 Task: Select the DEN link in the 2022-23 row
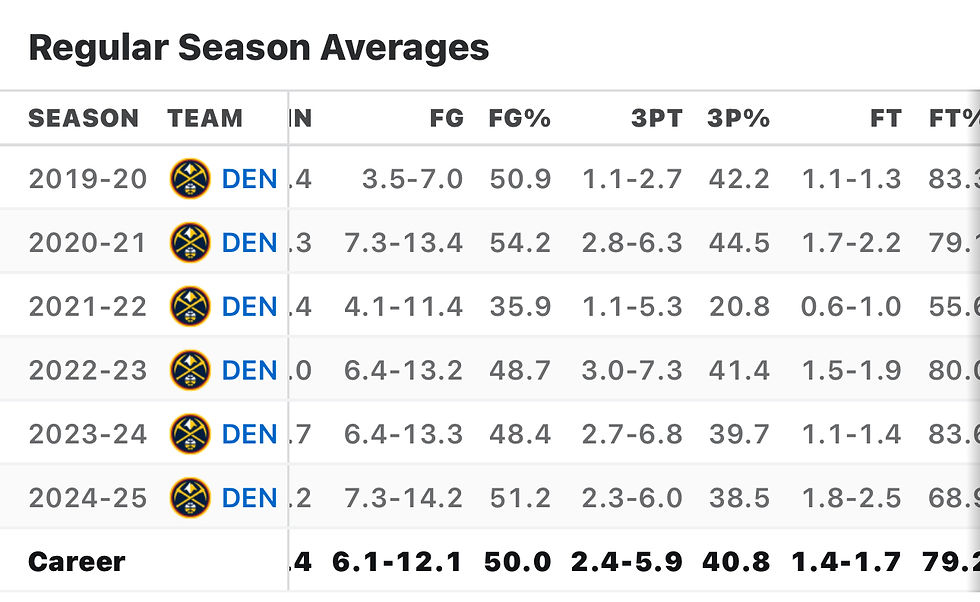tap(249, 371)
